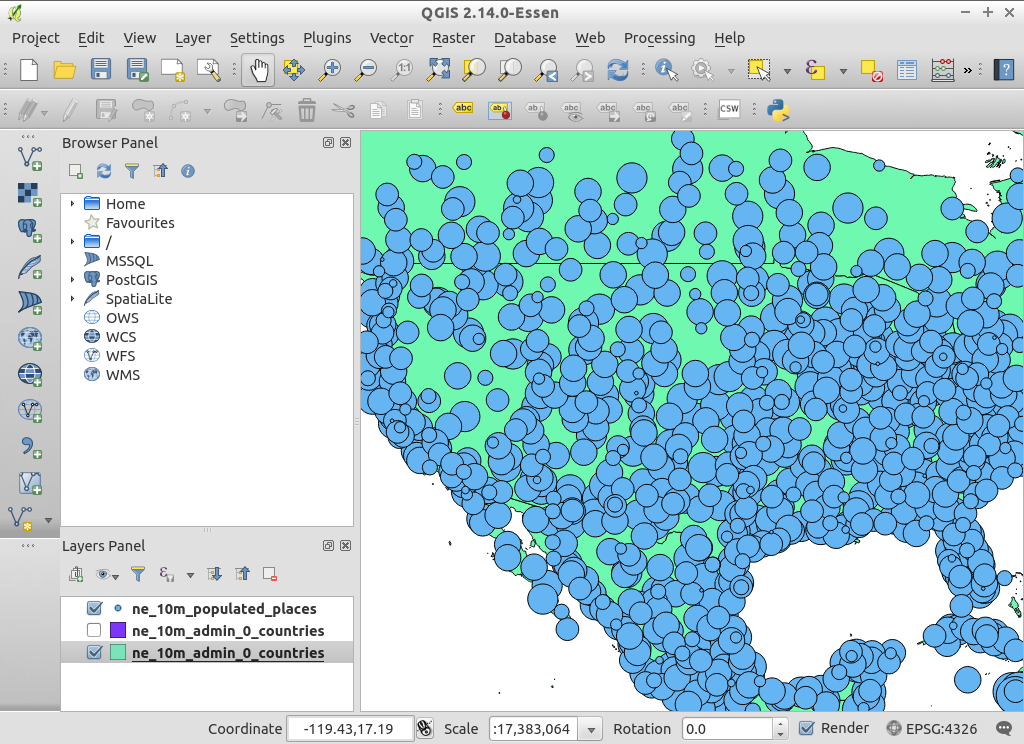Select the MSSQL entry in Browser

(129, 261)
